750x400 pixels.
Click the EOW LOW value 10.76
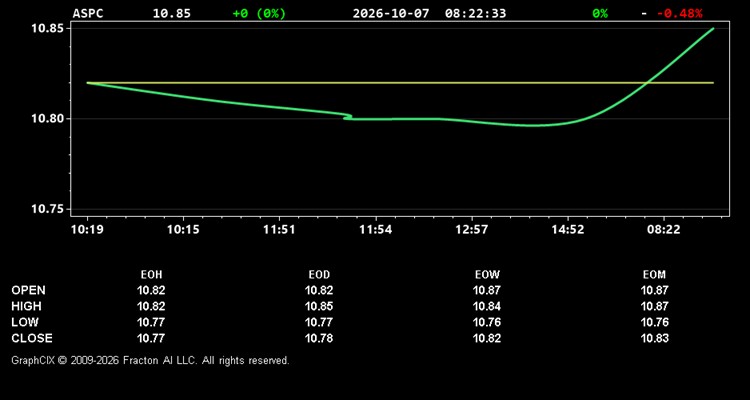487,322
